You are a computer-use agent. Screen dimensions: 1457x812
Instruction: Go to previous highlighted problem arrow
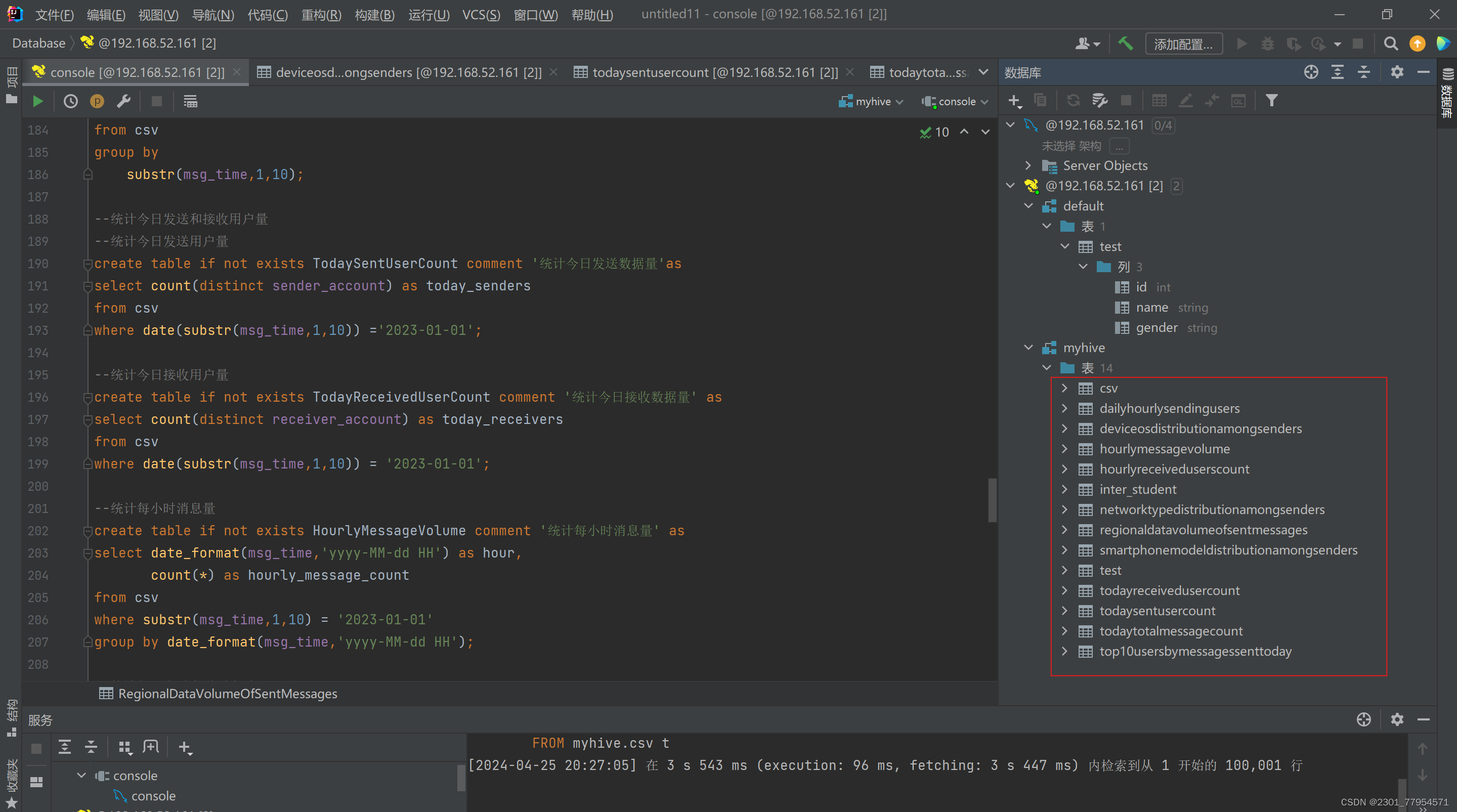[964, 132]
